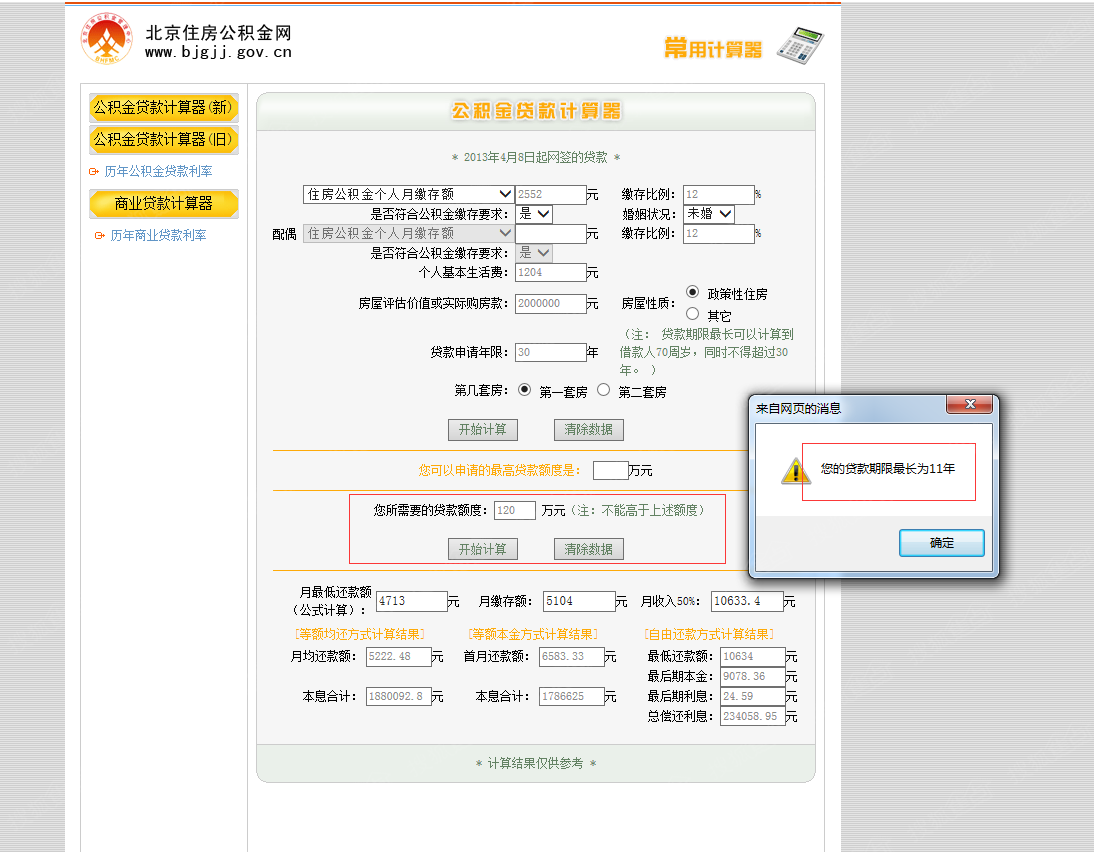The image size is (1094, 852).
Task: Open the 商业贷款计算器 menu item
Action: [163, 204]
